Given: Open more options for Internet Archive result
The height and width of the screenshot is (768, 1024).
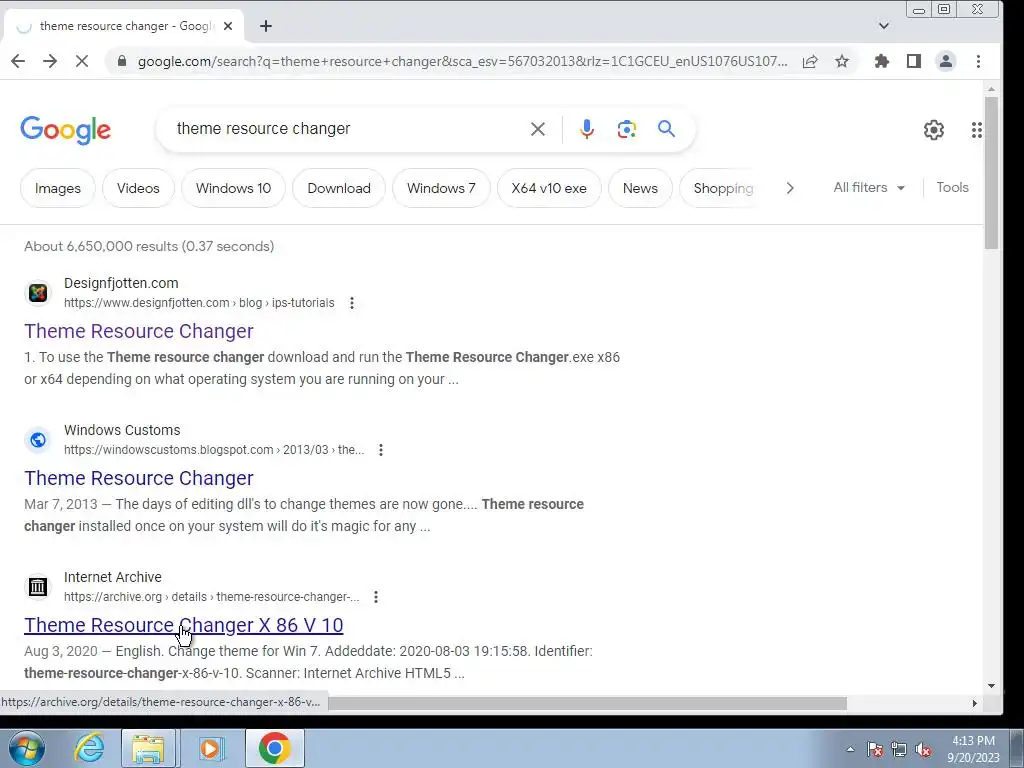Looking at the screenshot, I should pos(376,597).
